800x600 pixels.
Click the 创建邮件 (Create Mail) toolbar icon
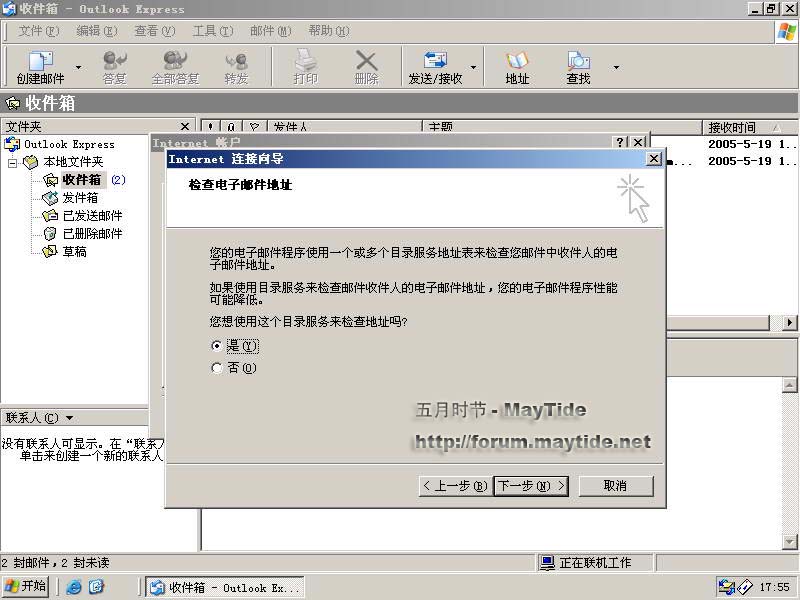tap(40, 61)
